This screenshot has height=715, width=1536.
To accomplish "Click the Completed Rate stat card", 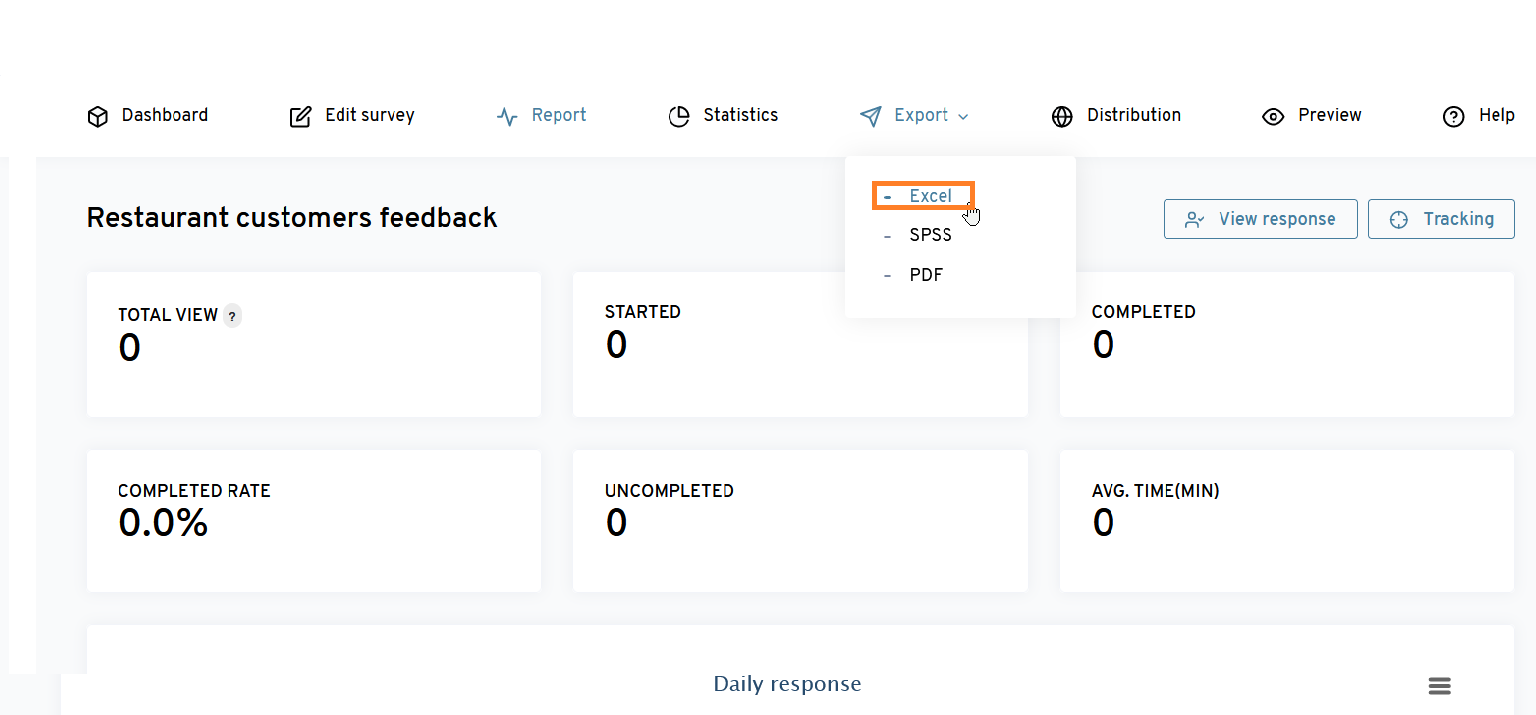I will click(x=313, y=520).
